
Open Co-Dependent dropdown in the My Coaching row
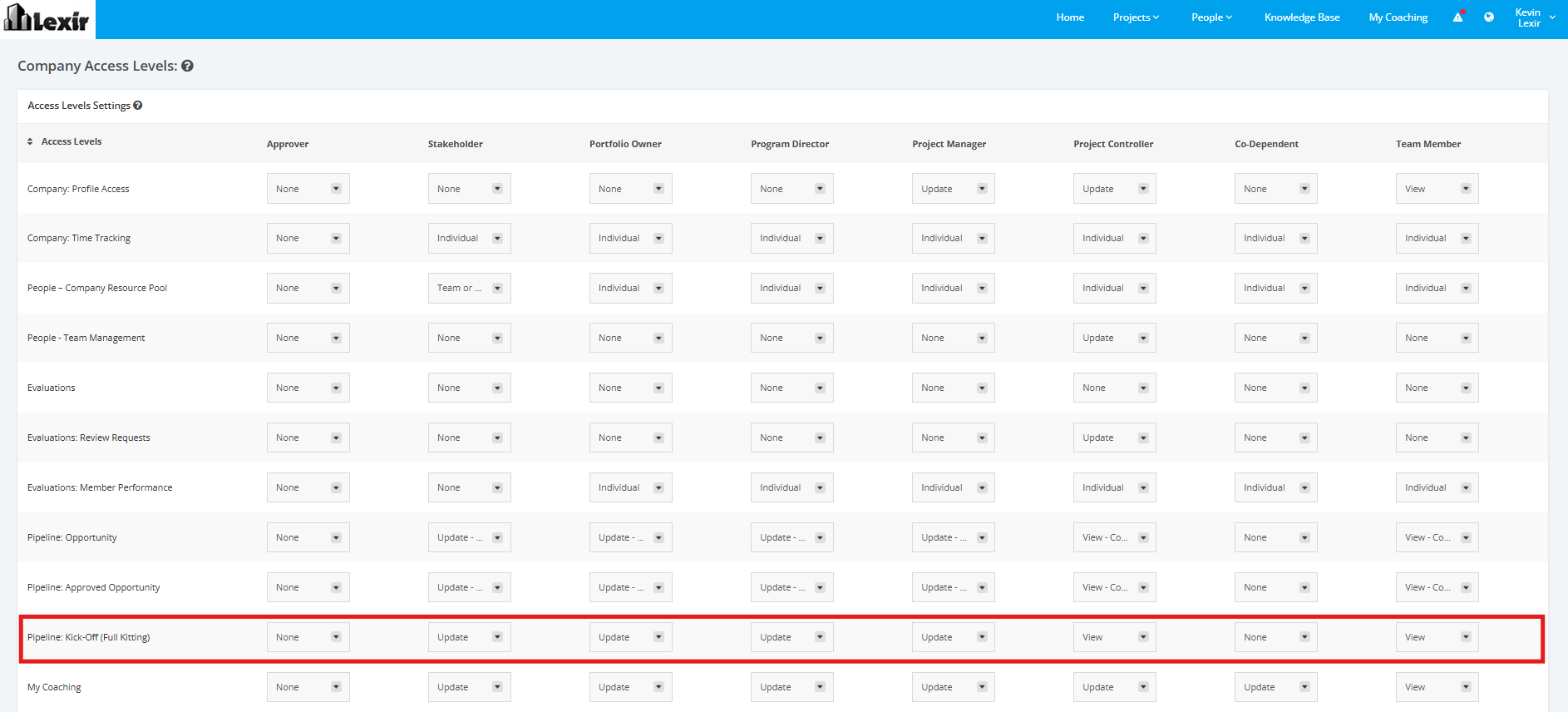tap(1276, 687)
